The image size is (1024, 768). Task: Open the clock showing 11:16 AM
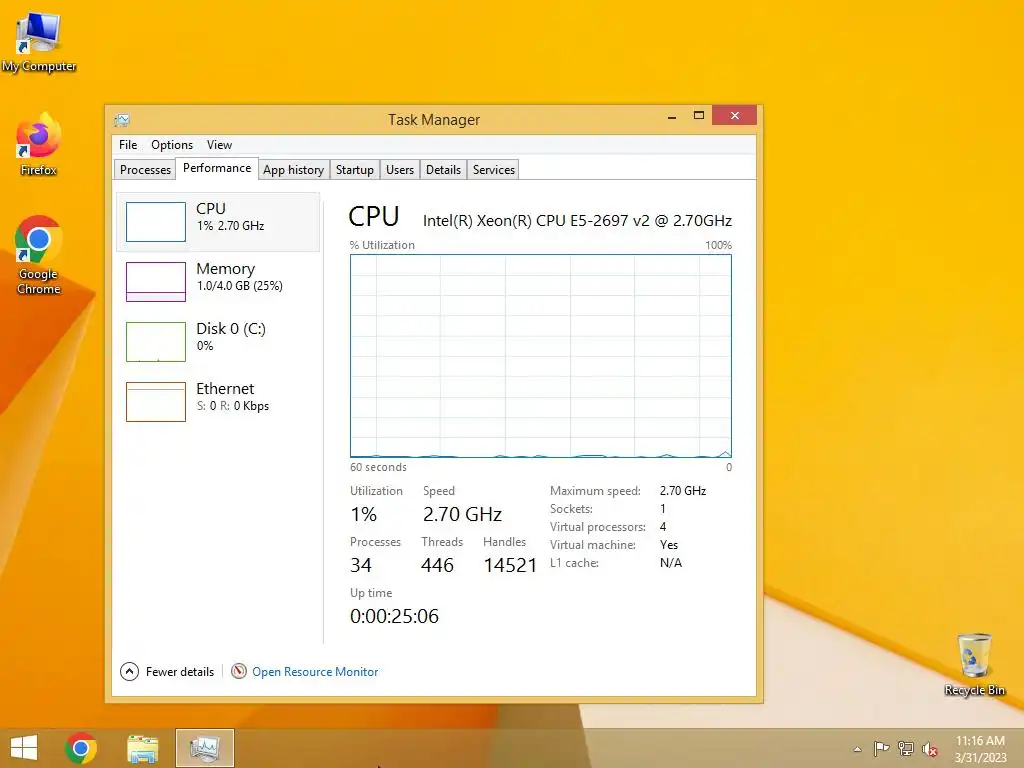tap(980, 749)
